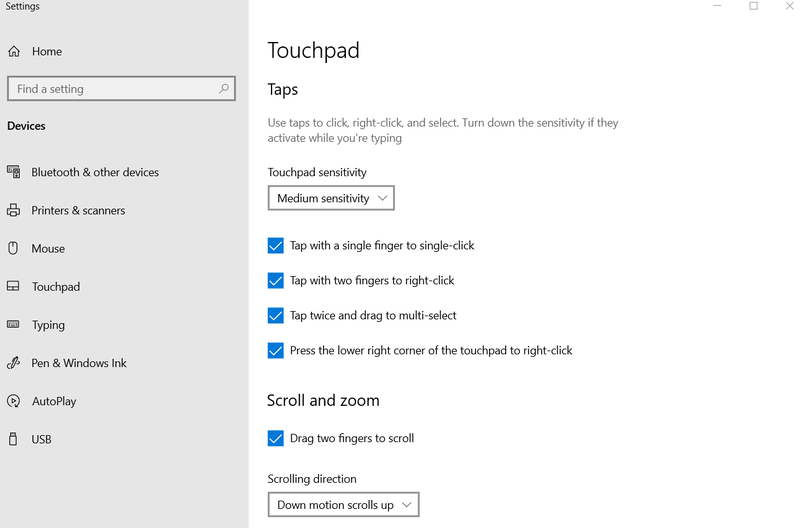Click the Scroll and zoom heading
The height and width of the screenshot is (528, 800).
[323, 400]
